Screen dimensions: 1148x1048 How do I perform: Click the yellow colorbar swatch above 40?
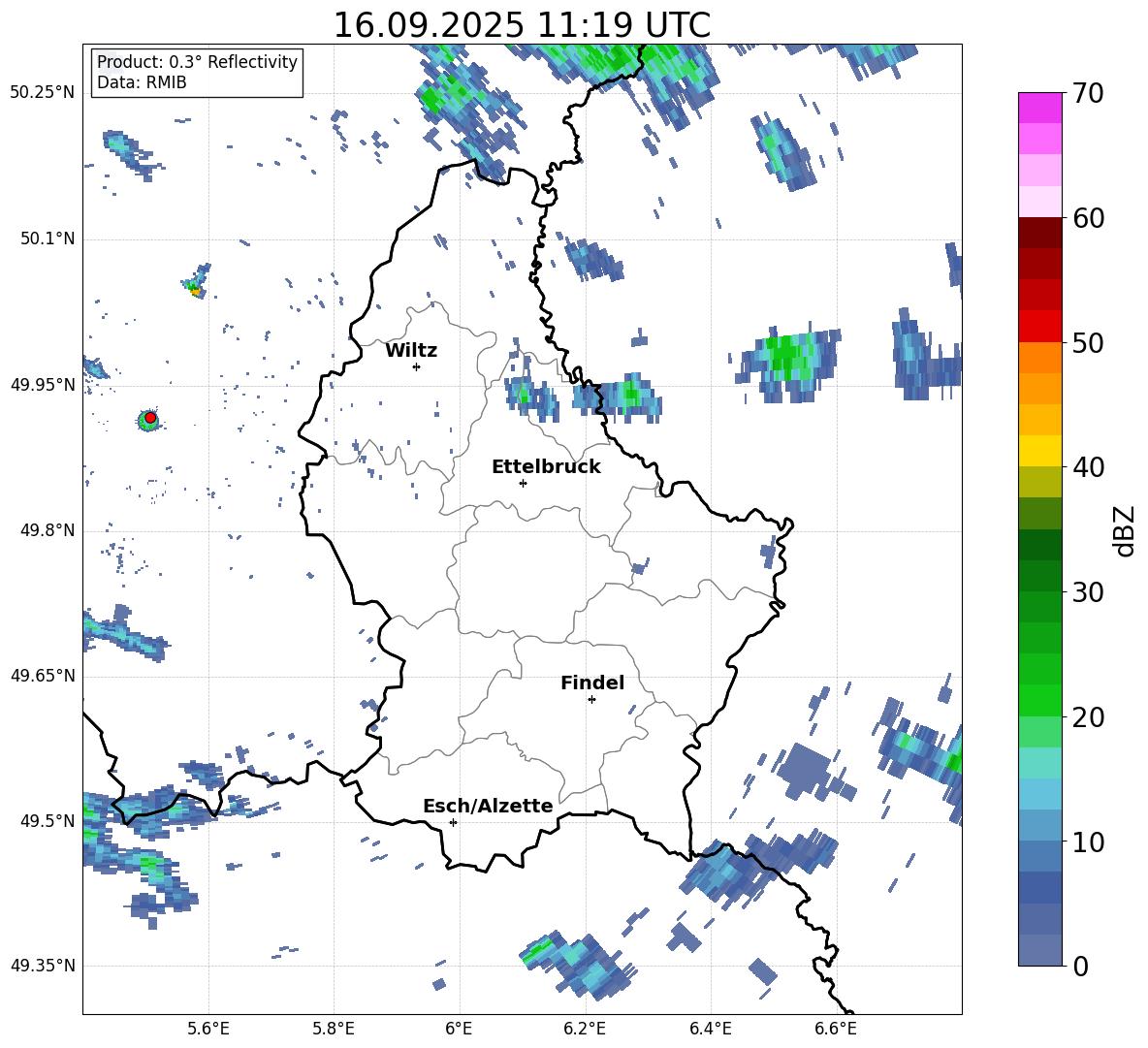coord(1039,451)
